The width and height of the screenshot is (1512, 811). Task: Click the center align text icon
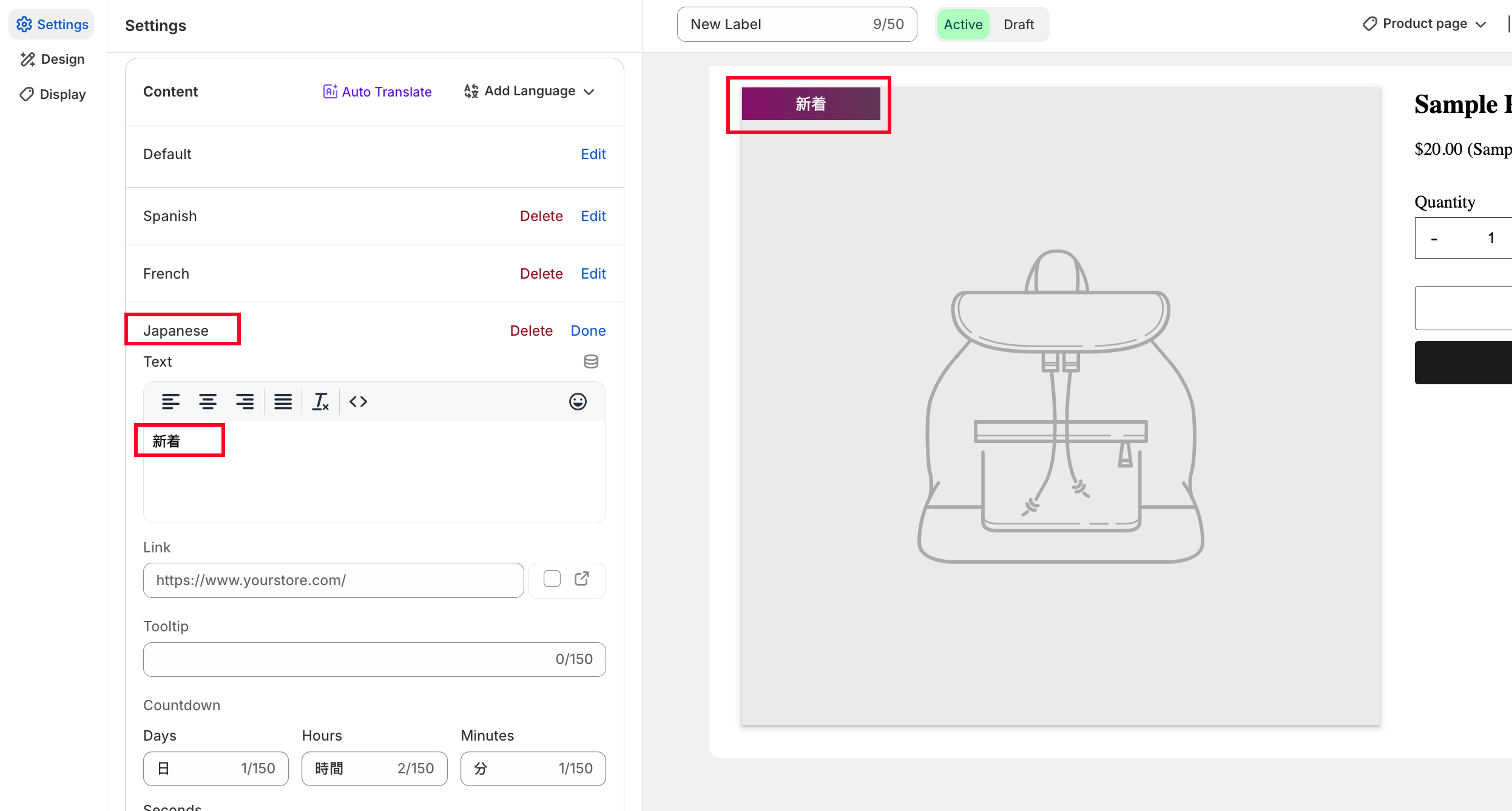[208, 402]
